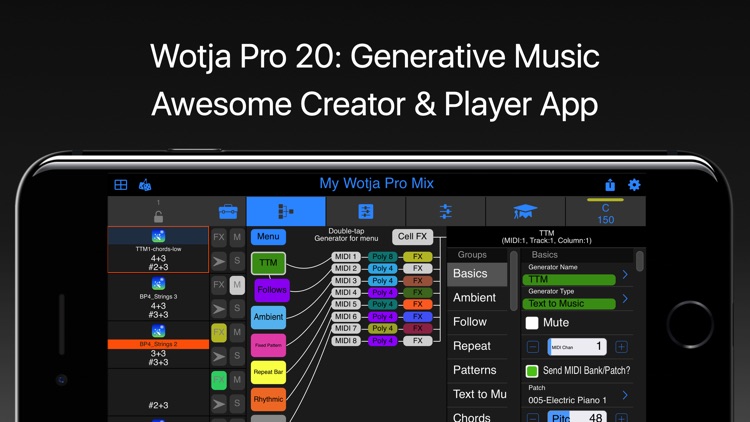Click the blue Menu button
The width and height of the screenshot is (750, 422).
(268, 237)
